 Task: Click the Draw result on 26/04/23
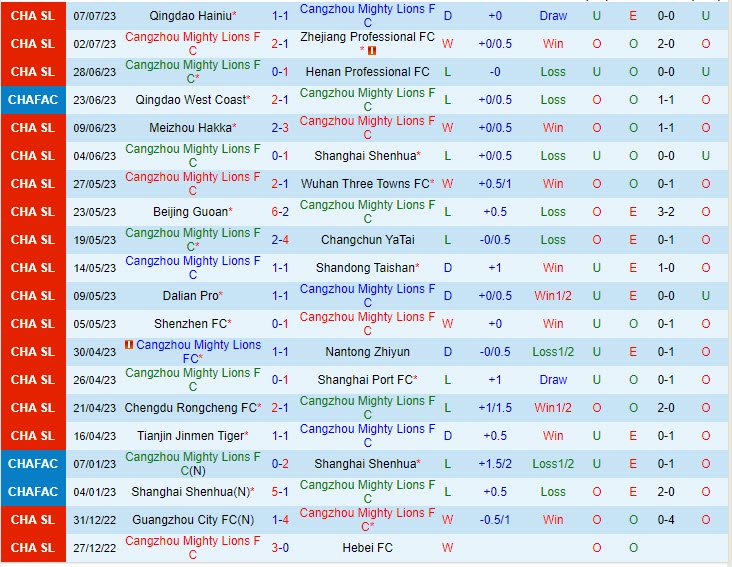(553, 380)
